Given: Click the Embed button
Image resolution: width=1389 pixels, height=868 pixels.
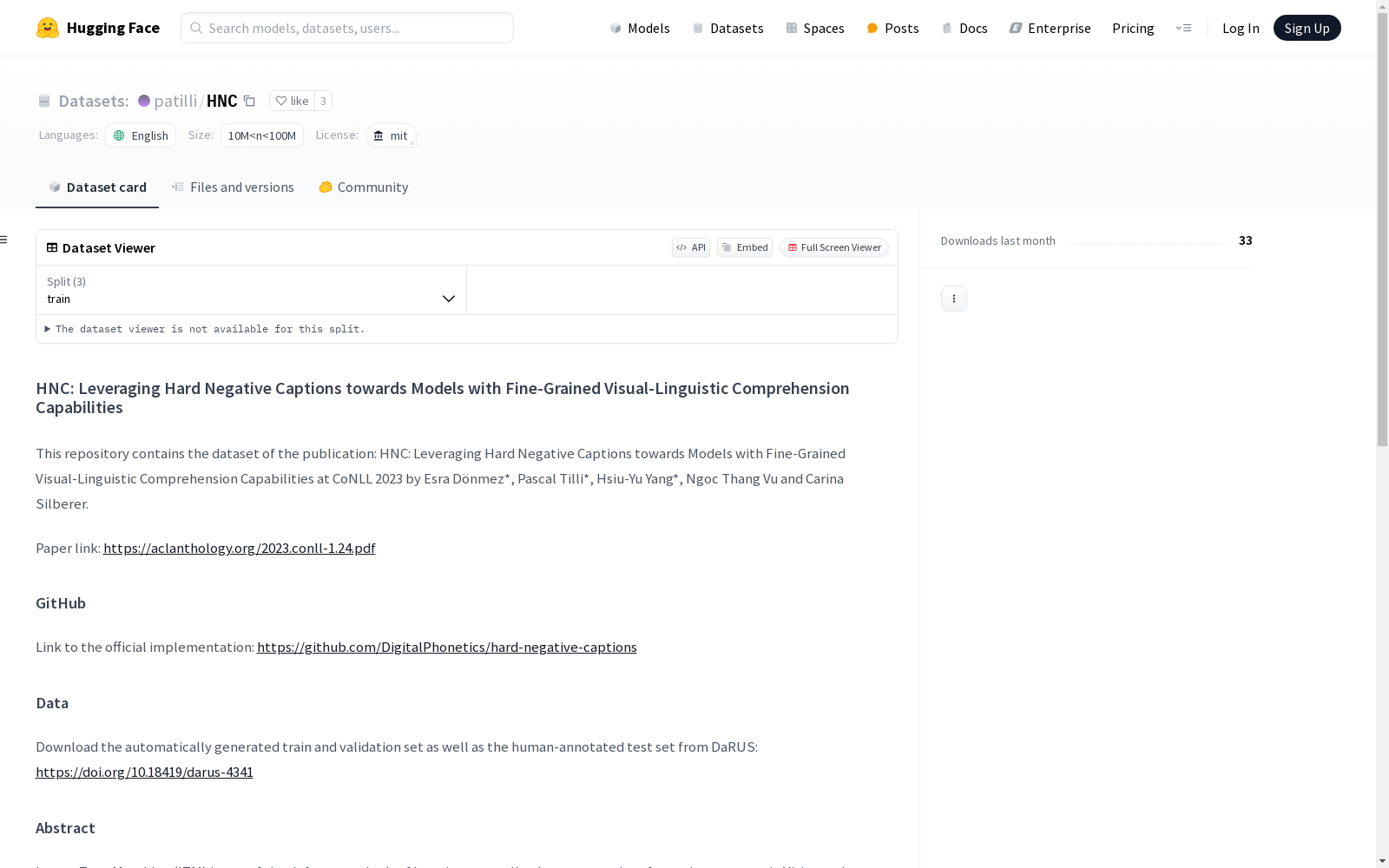Looking at the screenshot, I should pyautogui.click(x=745, y=247).
